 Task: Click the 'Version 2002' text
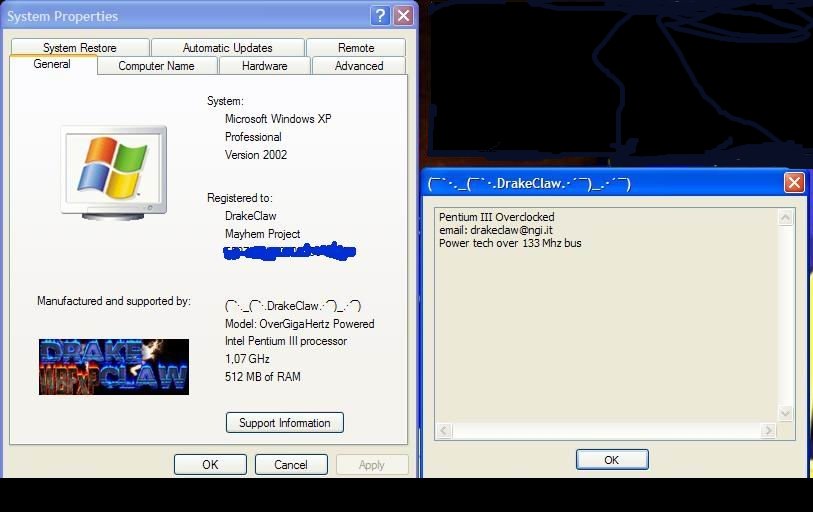pos(256,155)
